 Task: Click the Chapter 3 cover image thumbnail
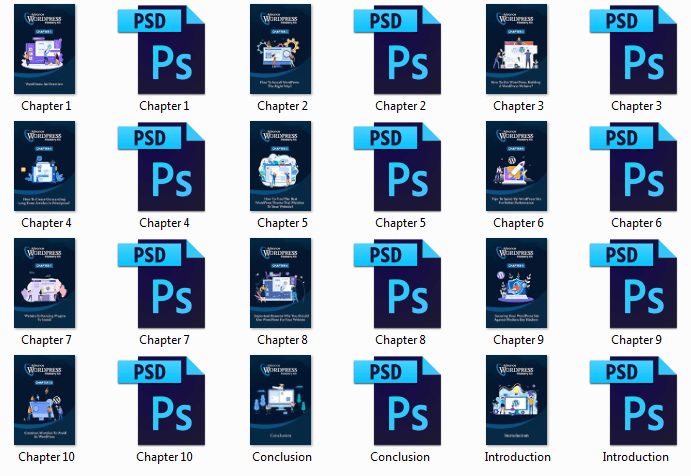click(x=516, y=49)
